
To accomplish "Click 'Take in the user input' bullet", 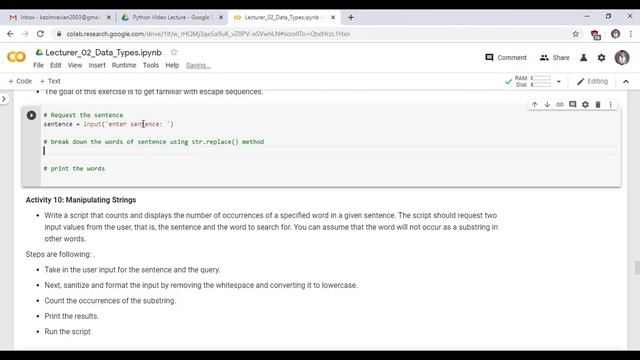I will pyautogui.click(x=132, y=270).
